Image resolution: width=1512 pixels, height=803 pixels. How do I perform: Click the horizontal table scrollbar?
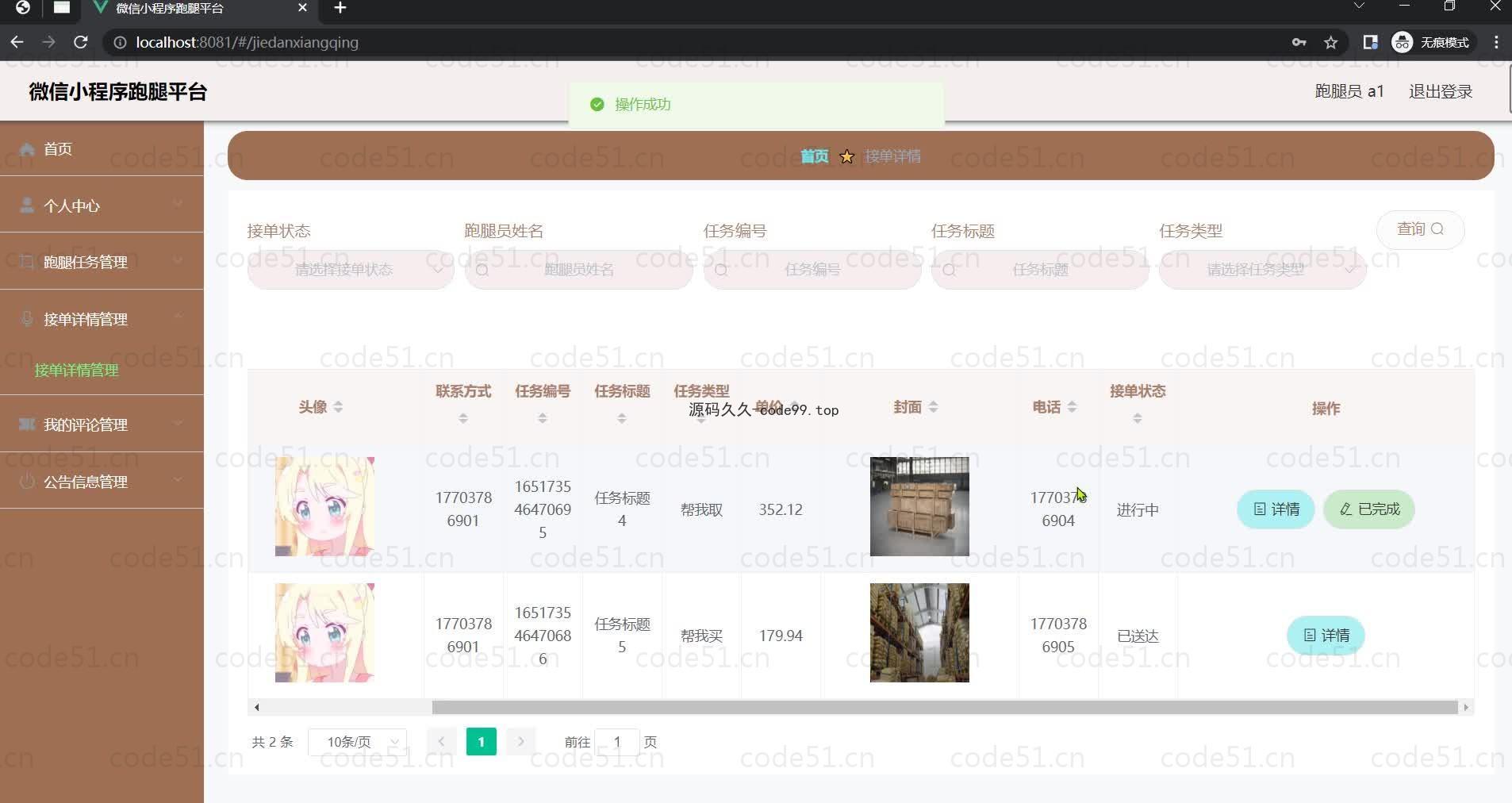(x=944, y=707)
